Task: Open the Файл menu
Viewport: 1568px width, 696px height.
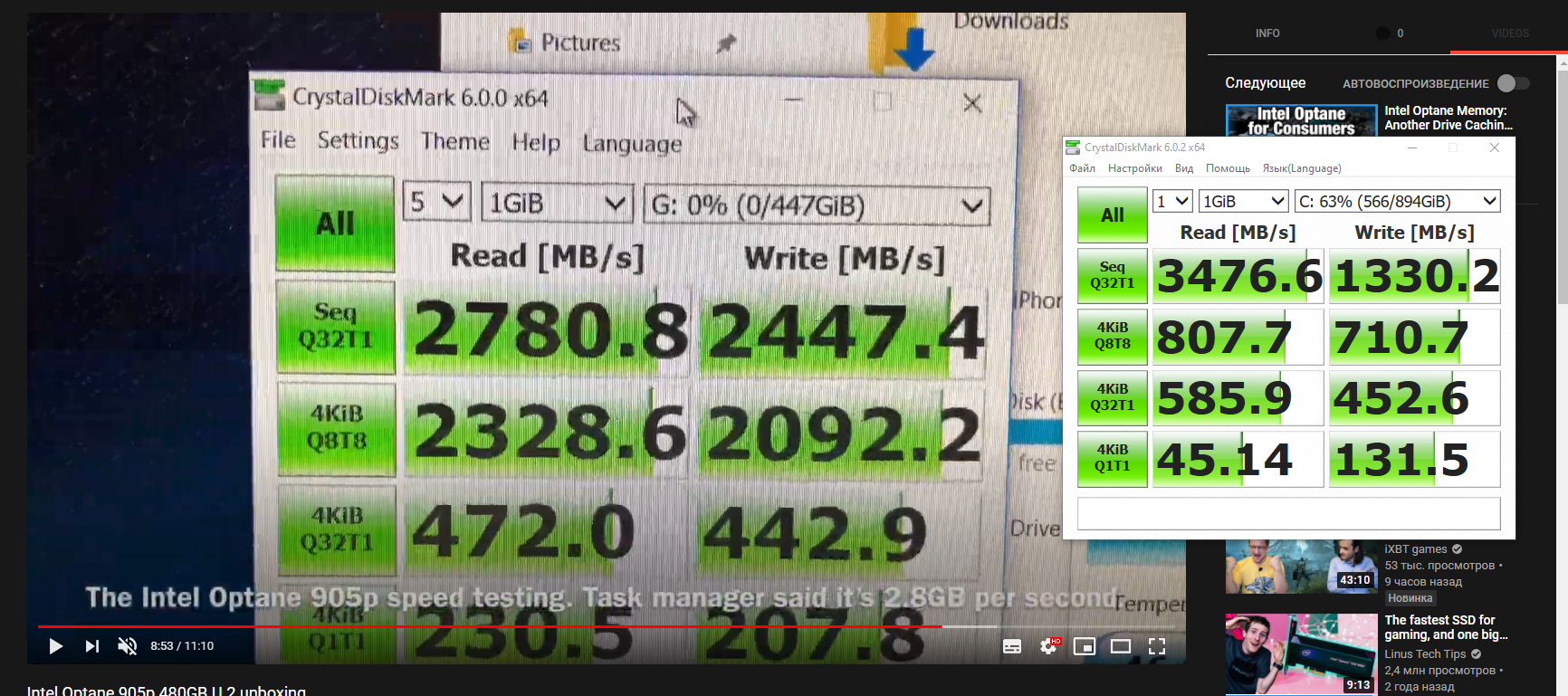Action: (x=1082, y=168)
